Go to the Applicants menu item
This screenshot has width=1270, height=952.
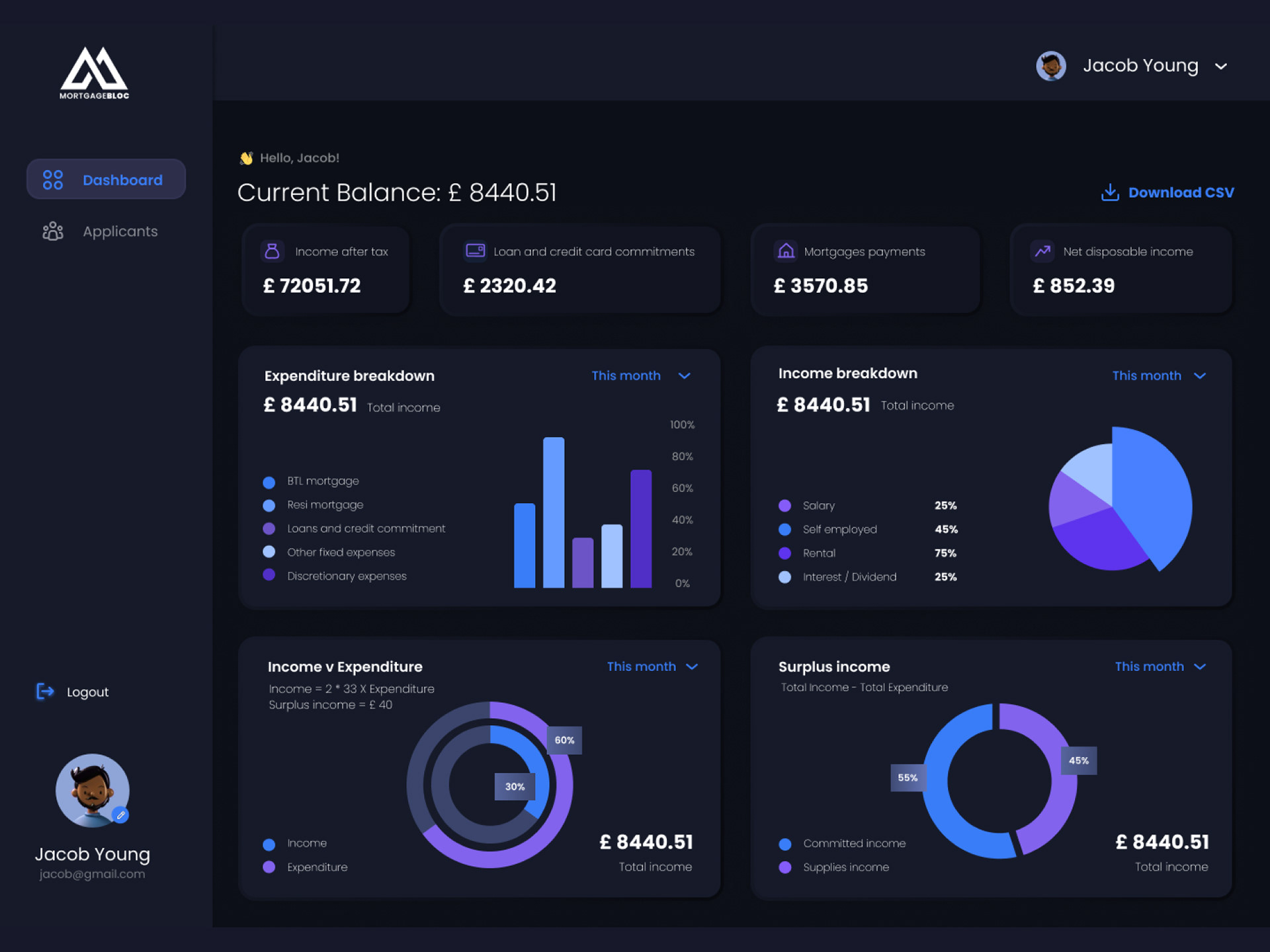120,231
